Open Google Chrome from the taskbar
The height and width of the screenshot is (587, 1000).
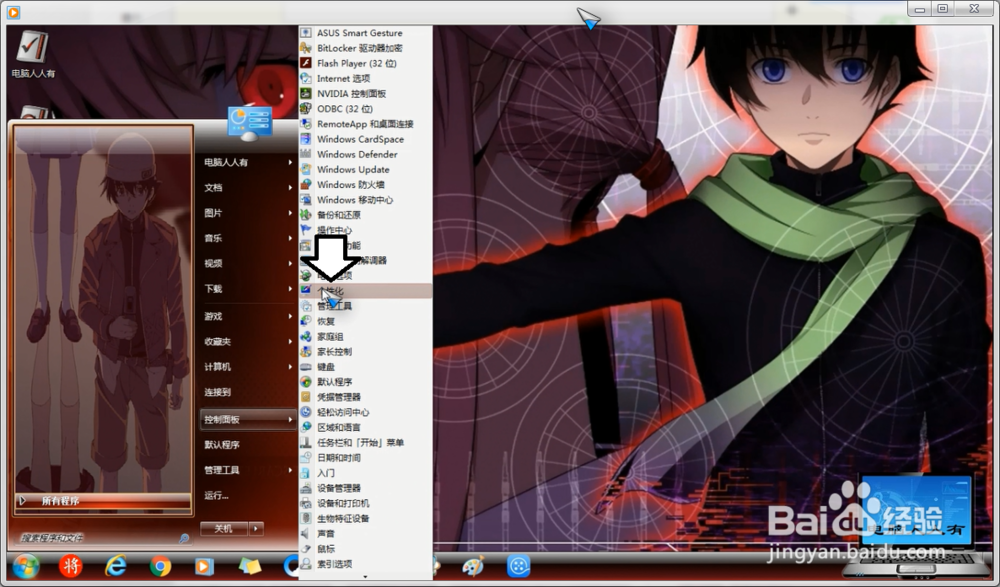click(x=161, y=566)
